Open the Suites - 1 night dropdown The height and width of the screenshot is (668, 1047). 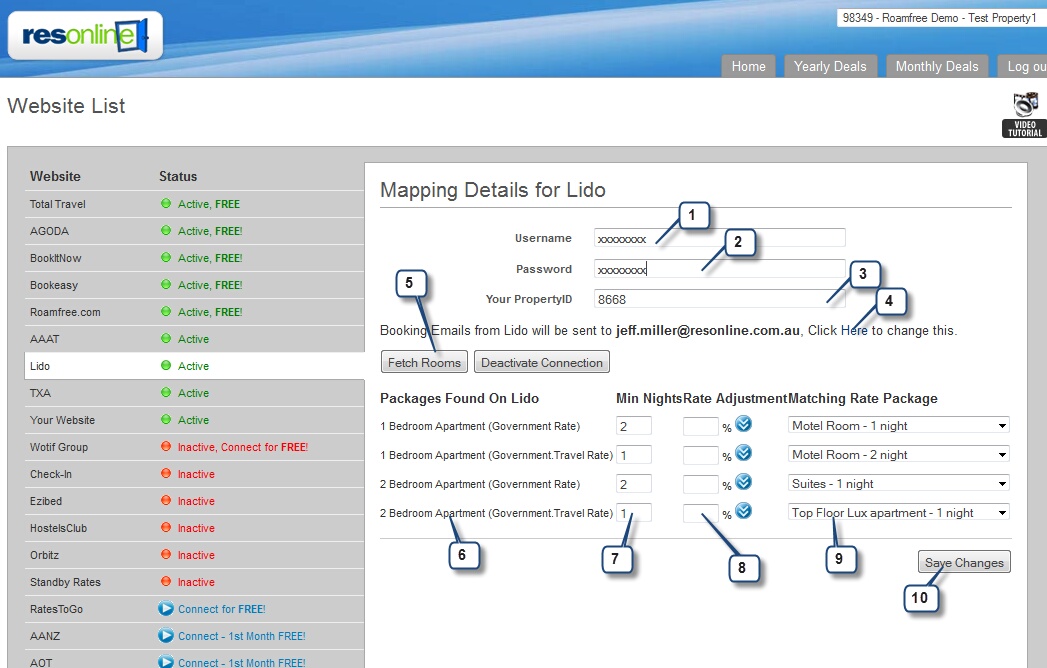[x=899, y=484]
